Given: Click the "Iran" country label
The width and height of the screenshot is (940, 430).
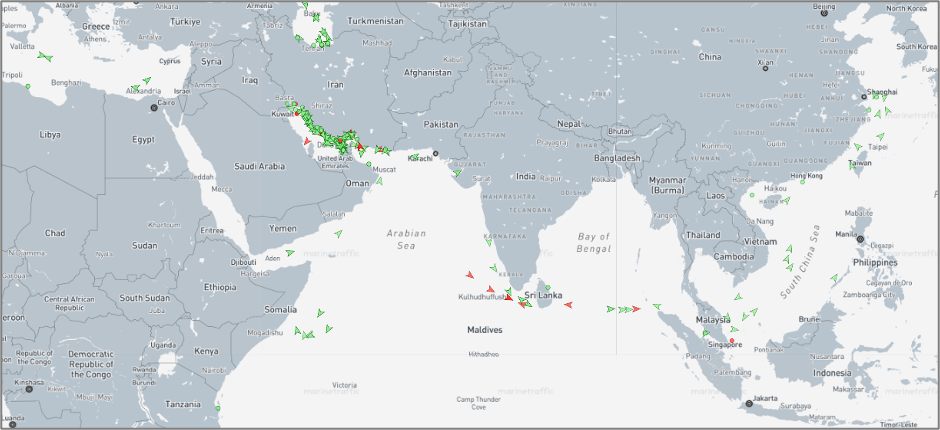Looking at the screenshot, I should [336, 85].
